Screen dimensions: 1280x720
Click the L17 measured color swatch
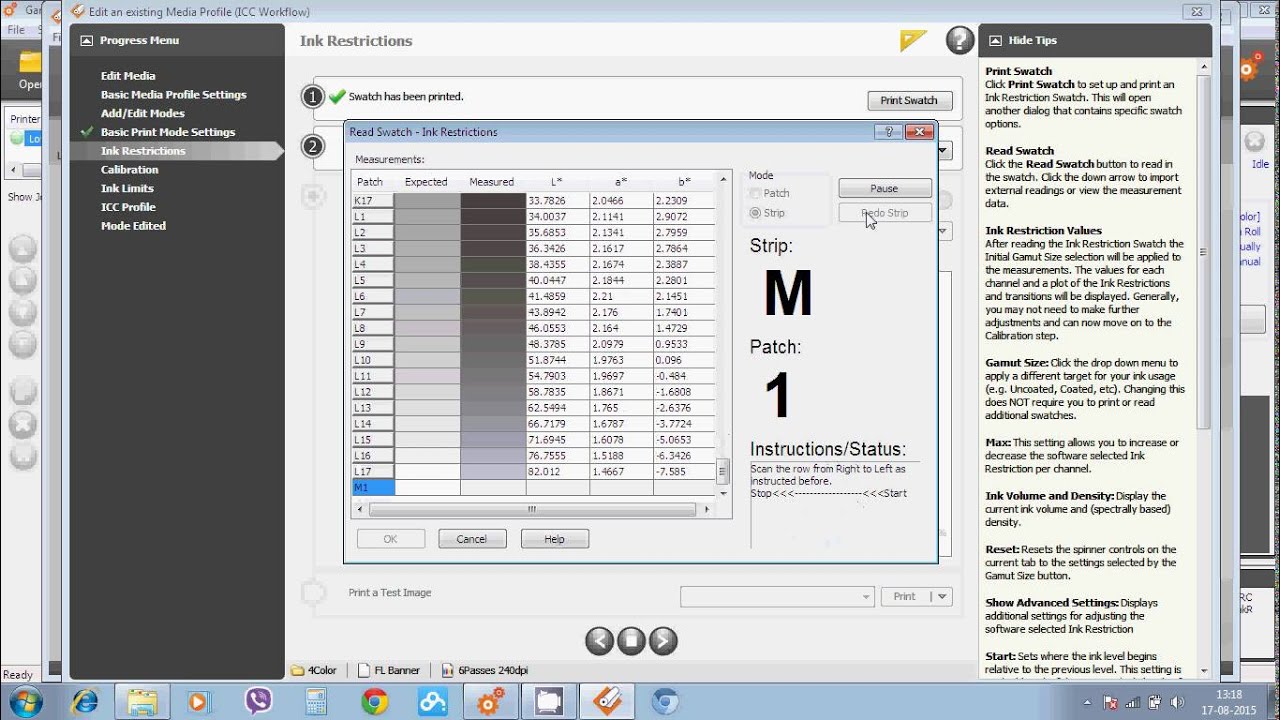493,472
